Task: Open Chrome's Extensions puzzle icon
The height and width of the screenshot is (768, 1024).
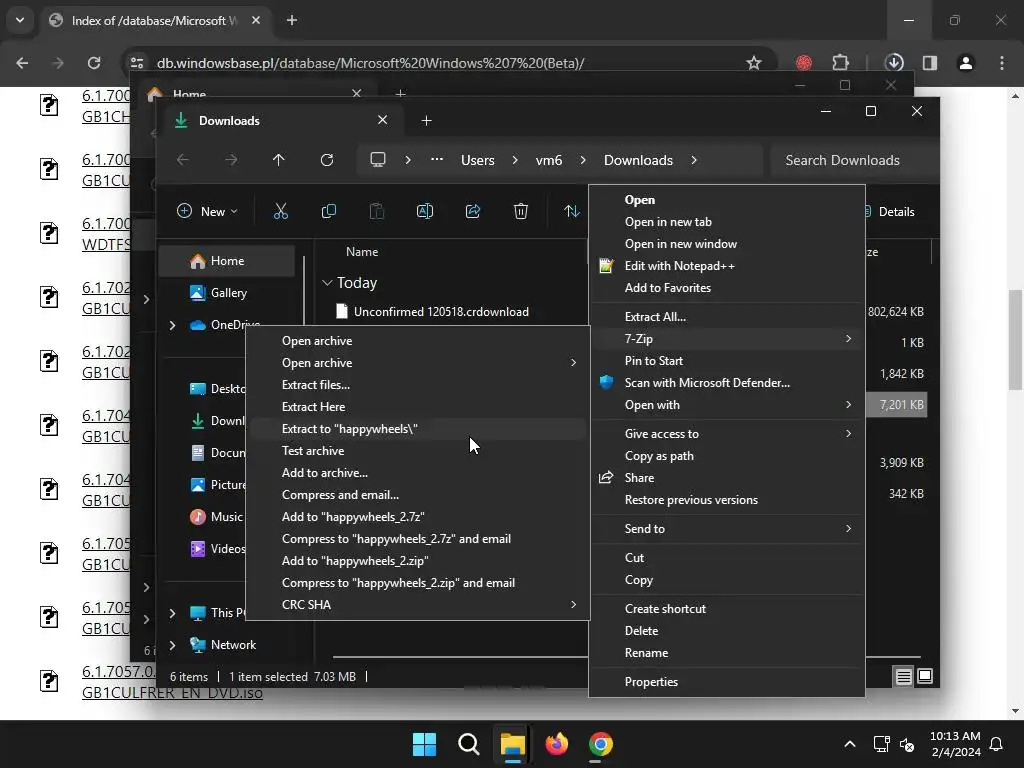Action: 840,63
